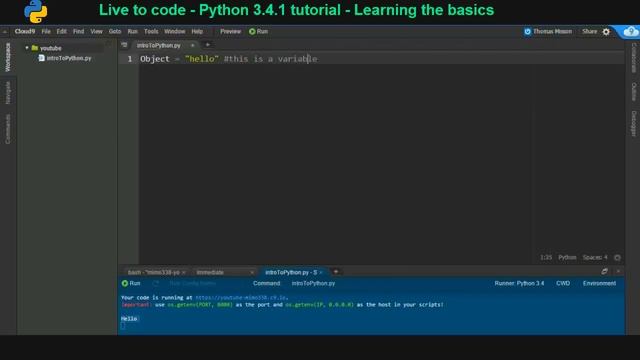Open the running code URL link
The image size is (640, 360).
point(242,298)
